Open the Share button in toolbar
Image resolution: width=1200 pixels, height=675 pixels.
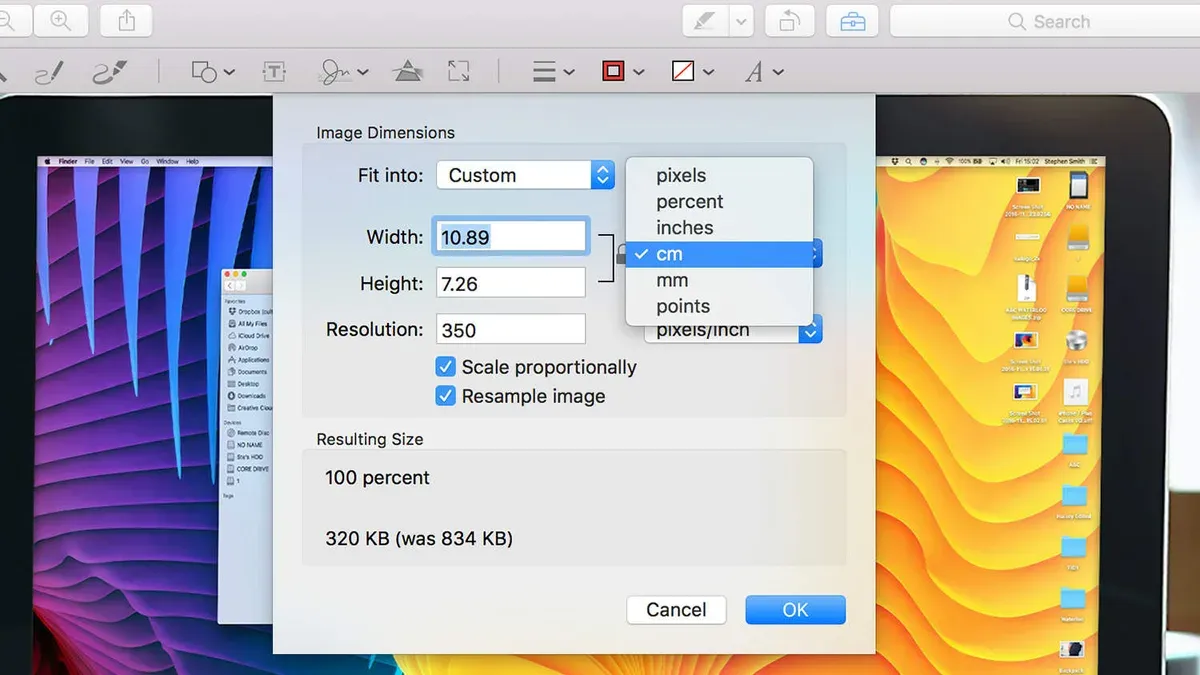126,20
